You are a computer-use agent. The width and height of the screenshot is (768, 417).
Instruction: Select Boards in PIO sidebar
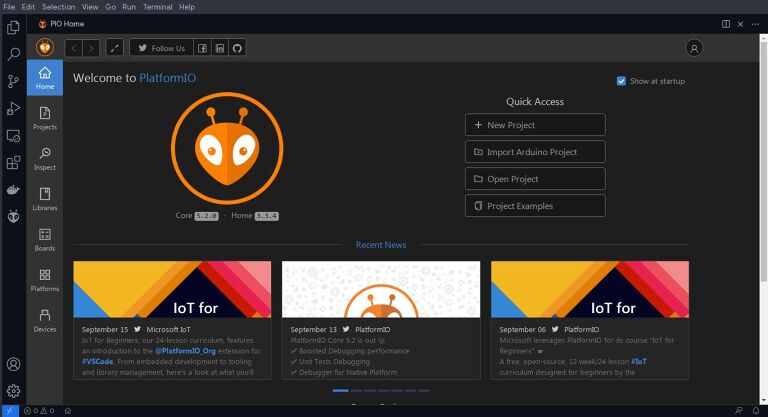[x=45, y=240]
